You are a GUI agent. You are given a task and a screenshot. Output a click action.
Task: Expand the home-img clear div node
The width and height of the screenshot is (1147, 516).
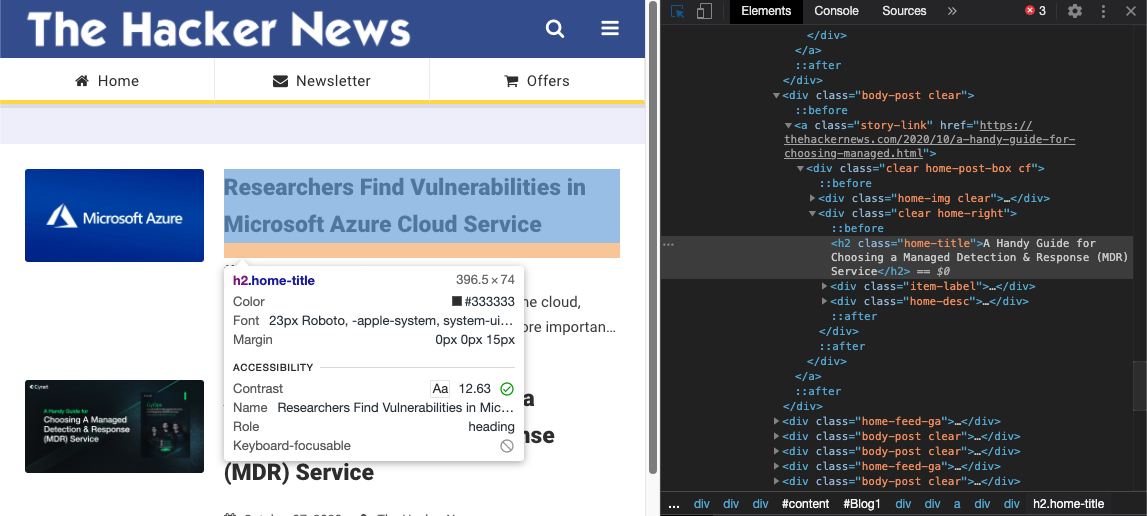click(x=813, y=198)
